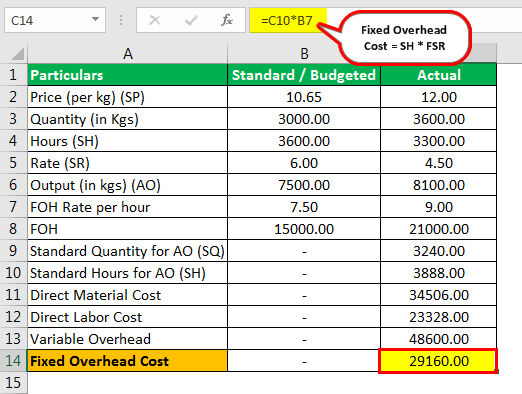Viewport: 522px width, 394px height.
Task: Select cell 'Standard Quantity for AO (SQ)'
Action: tap(128, 251)
